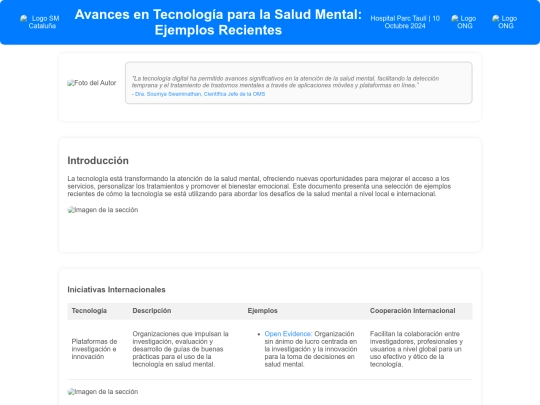This screenshot has height=405, width=540.
Task: Open the Dra. Soumya Swaminathan link
Action: pos(200,94)
